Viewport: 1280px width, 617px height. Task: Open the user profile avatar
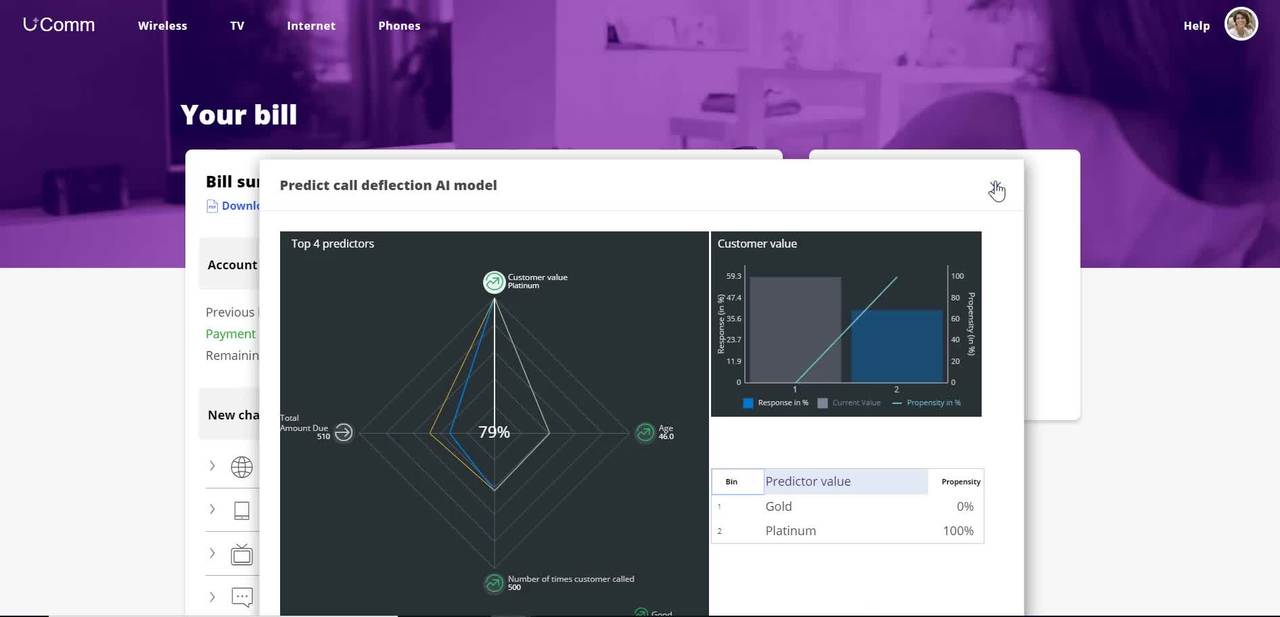(x=1241, y=25)
